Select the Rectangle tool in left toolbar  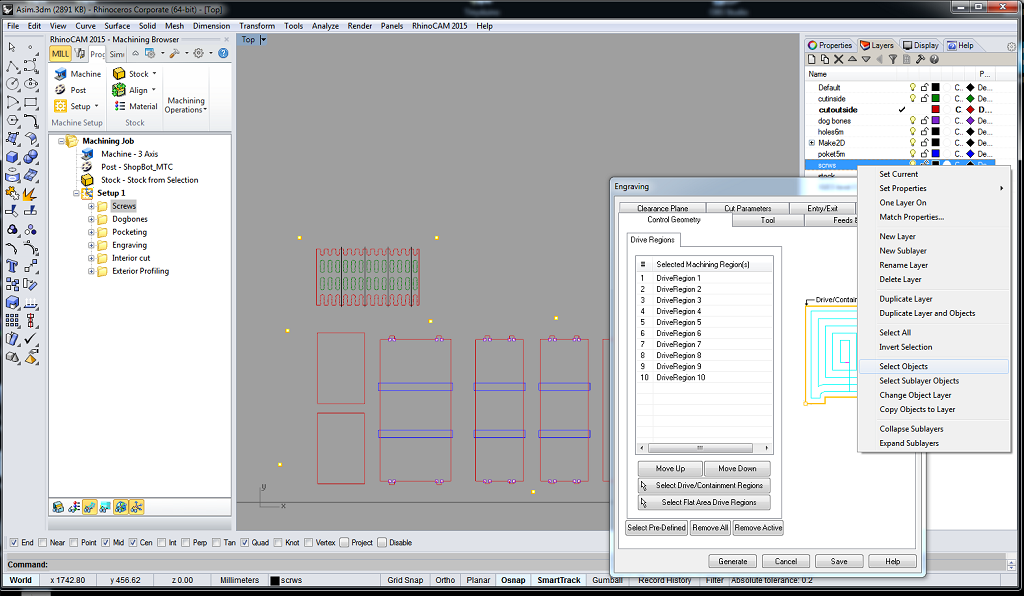[31, 102]
